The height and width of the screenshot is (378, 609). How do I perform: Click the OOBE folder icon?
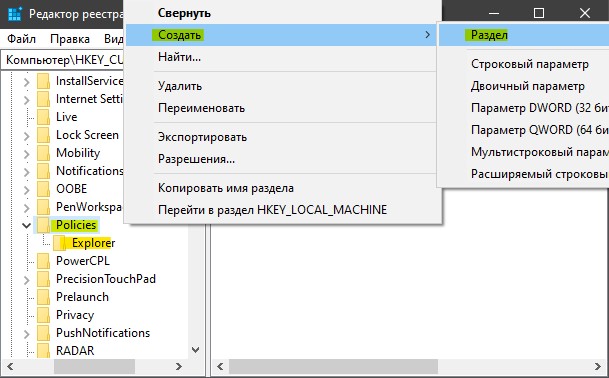pos(44,189)
